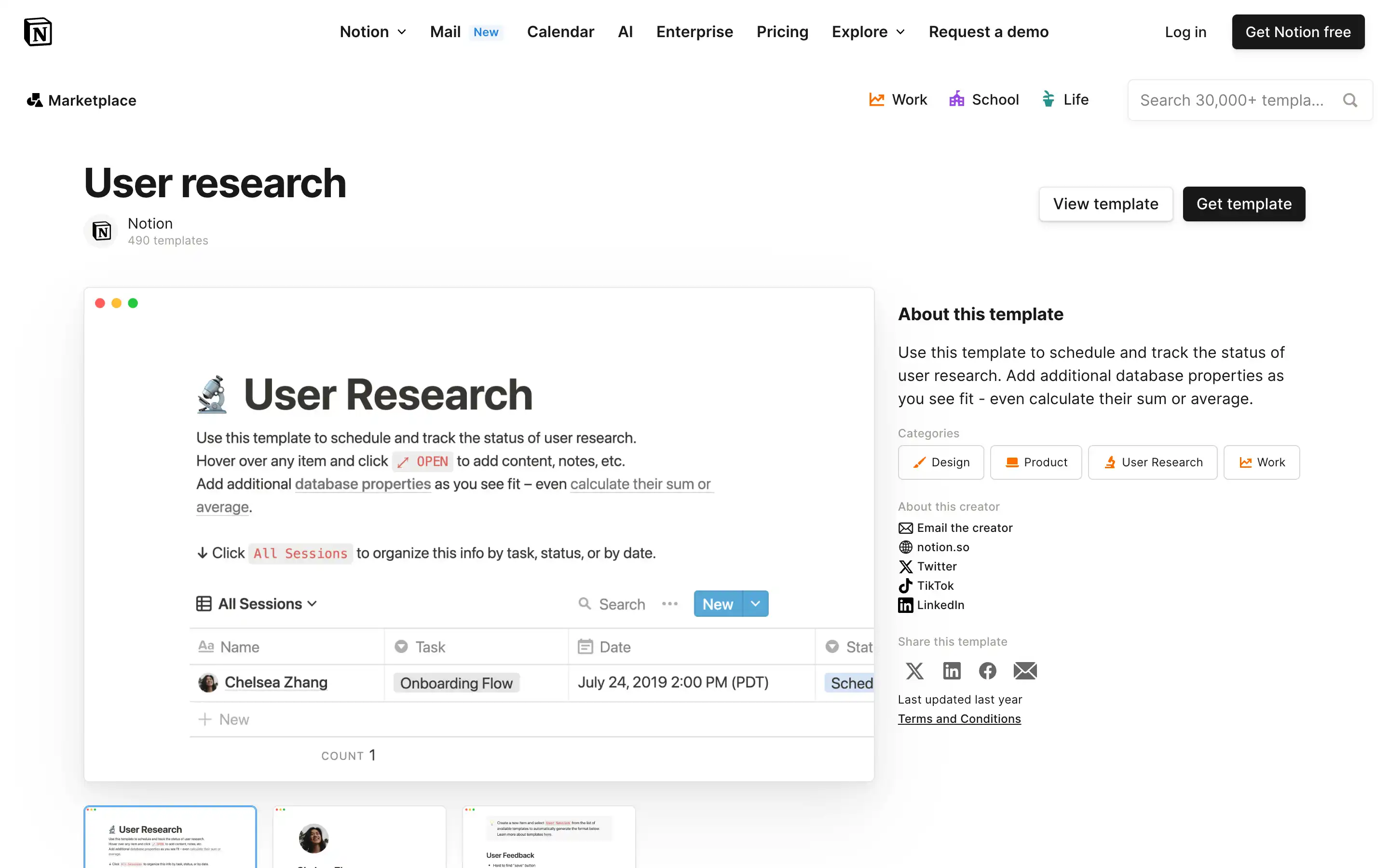Screen dimensions: 1389x868
Task: Click the Get template button
Action: point(1244,204)
